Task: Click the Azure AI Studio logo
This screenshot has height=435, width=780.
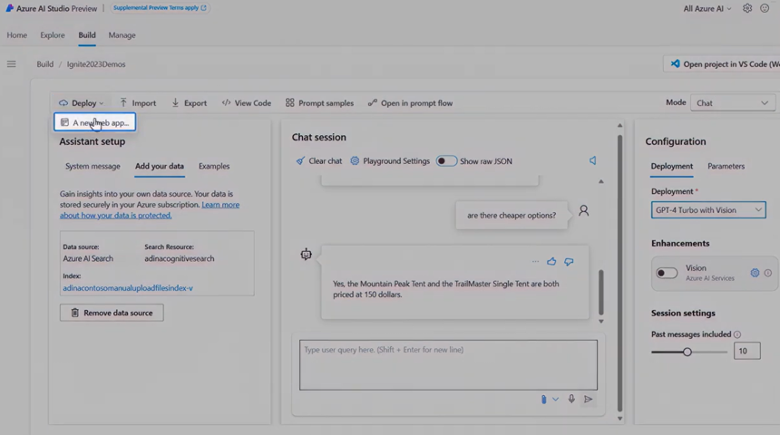Action: pos(9,8)
